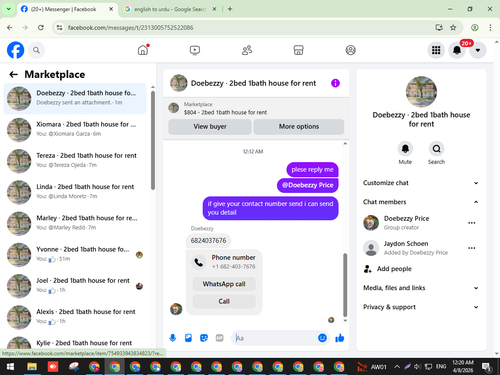The width and height of the screenshot is (500, 375).
Task: Click the marketplace listing $804 link
Action: 225,113
